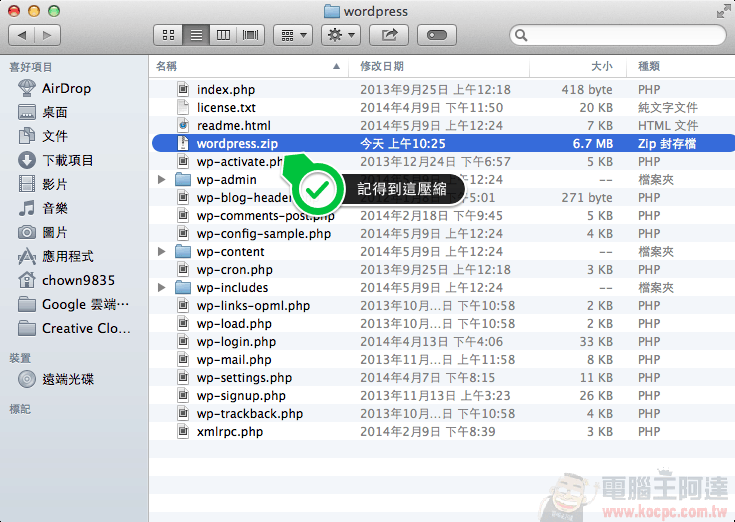Click the xmlrpc.php file icon
Image resolution: width=735 pixels, height=522 pixels.
click(x=183, y=432)
